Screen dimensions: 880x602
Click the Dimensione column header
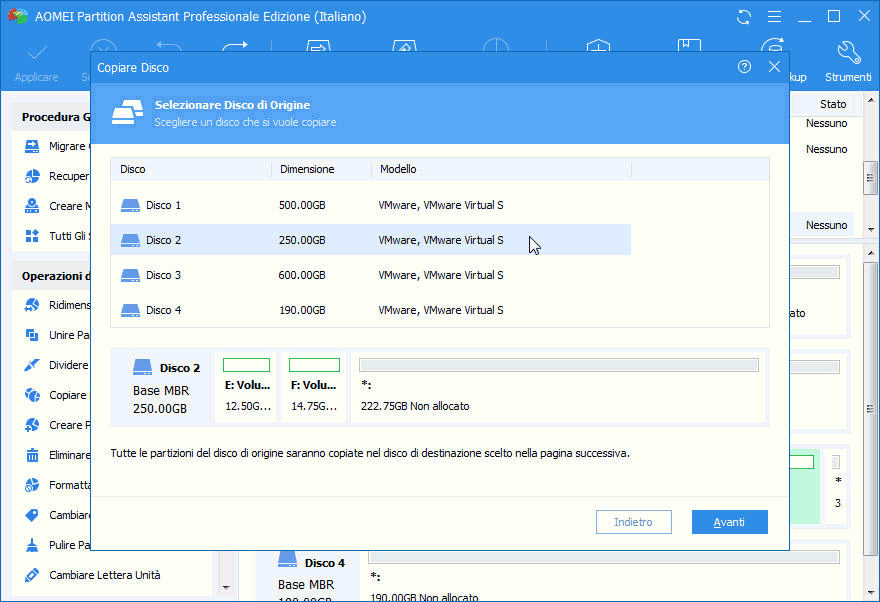[322, 169]
